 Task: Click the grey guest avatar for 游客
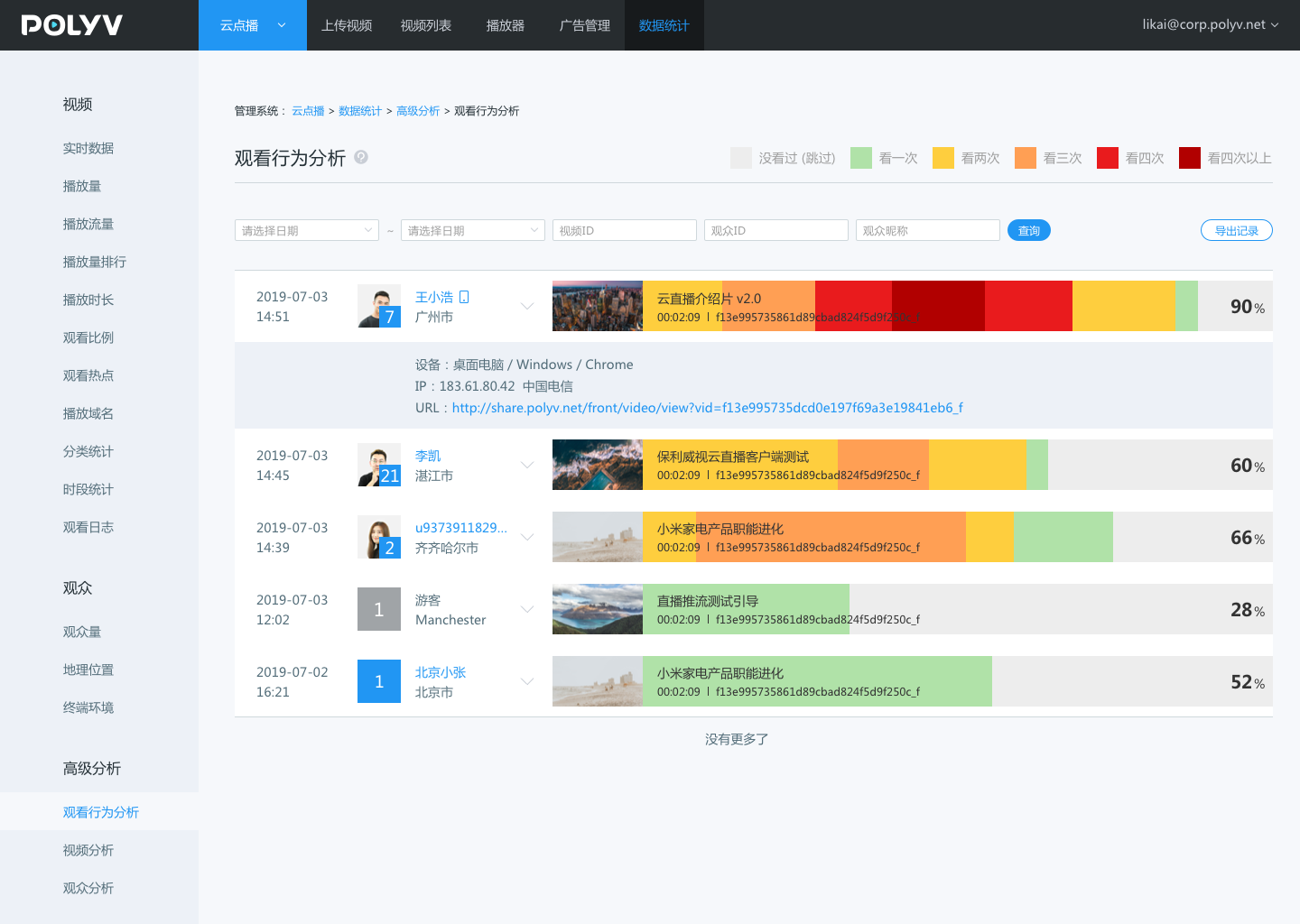(379, 609)
